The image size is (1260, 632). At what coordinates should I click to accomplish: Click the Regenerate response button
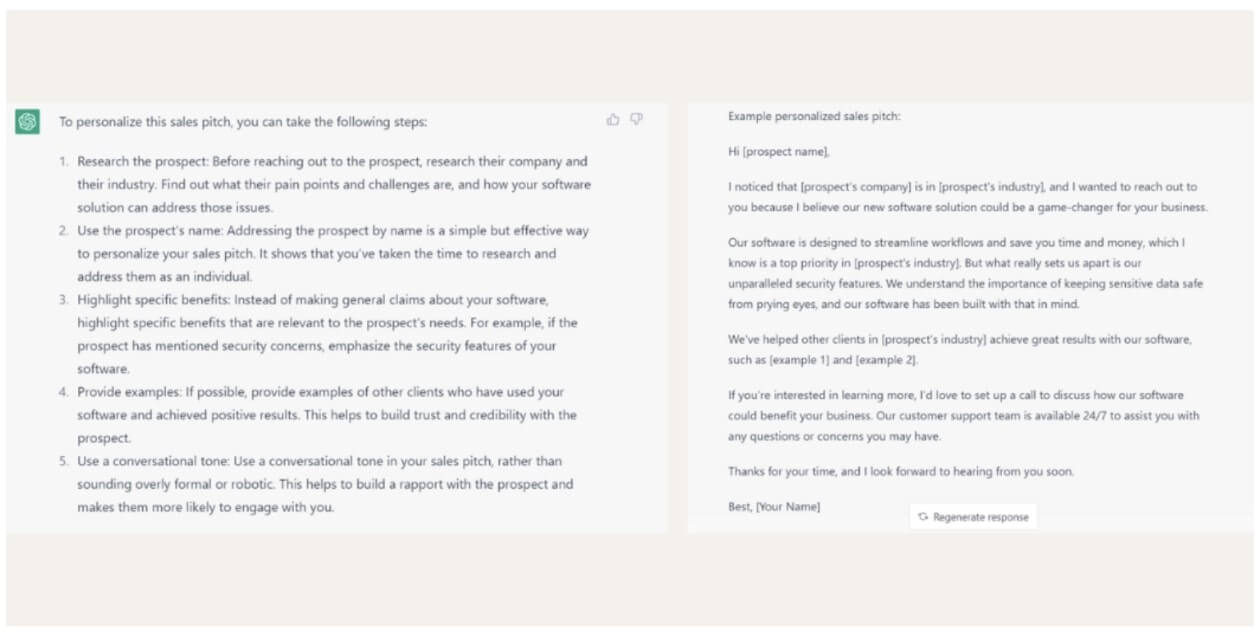pyautogui.click(x=972, y=518)
